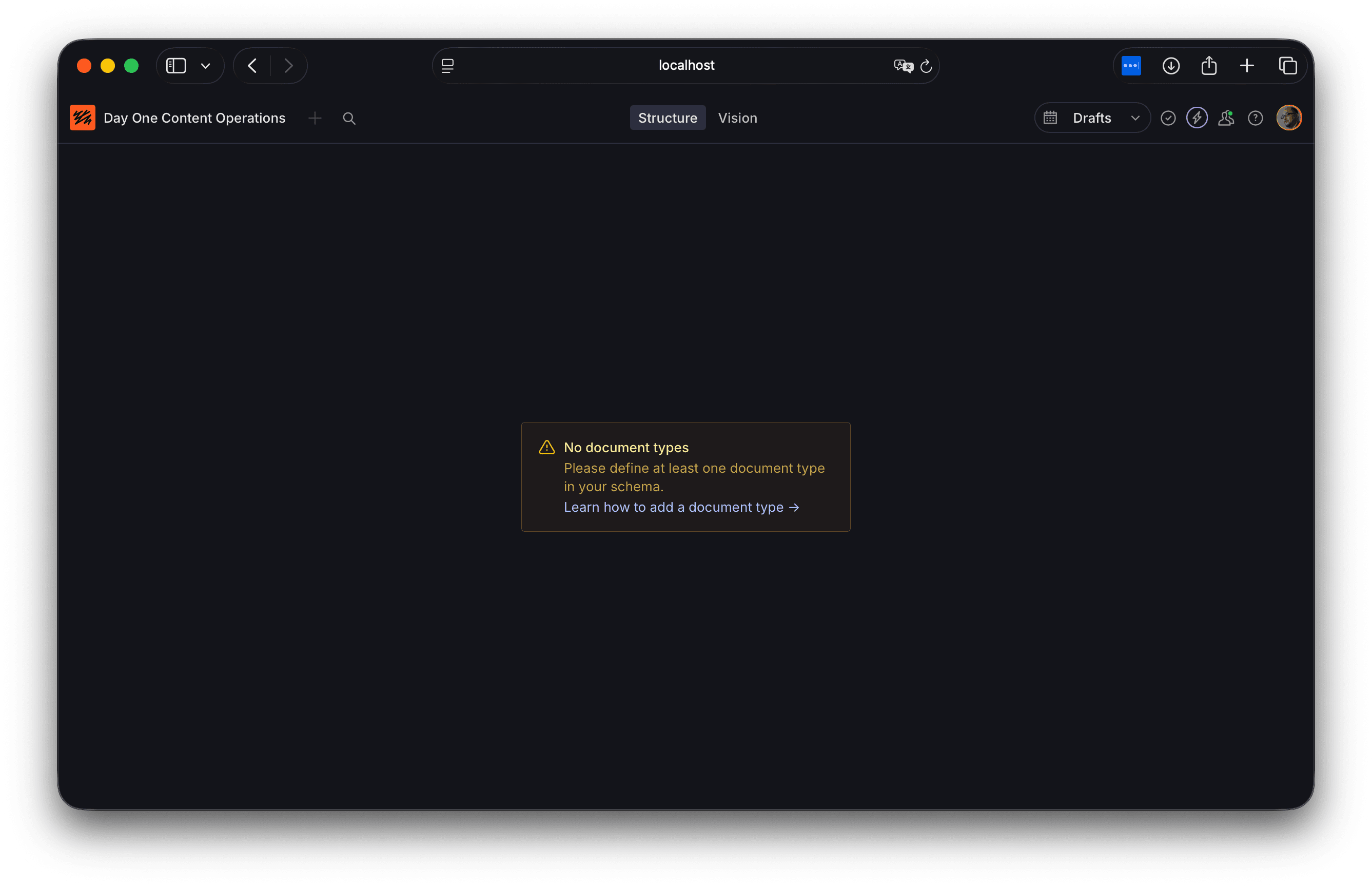Image resolution: width=1372 pixels, height=886 pixels.
Task: Reload the localhost page
Action: pyautogui.click(x=926, y=66)
